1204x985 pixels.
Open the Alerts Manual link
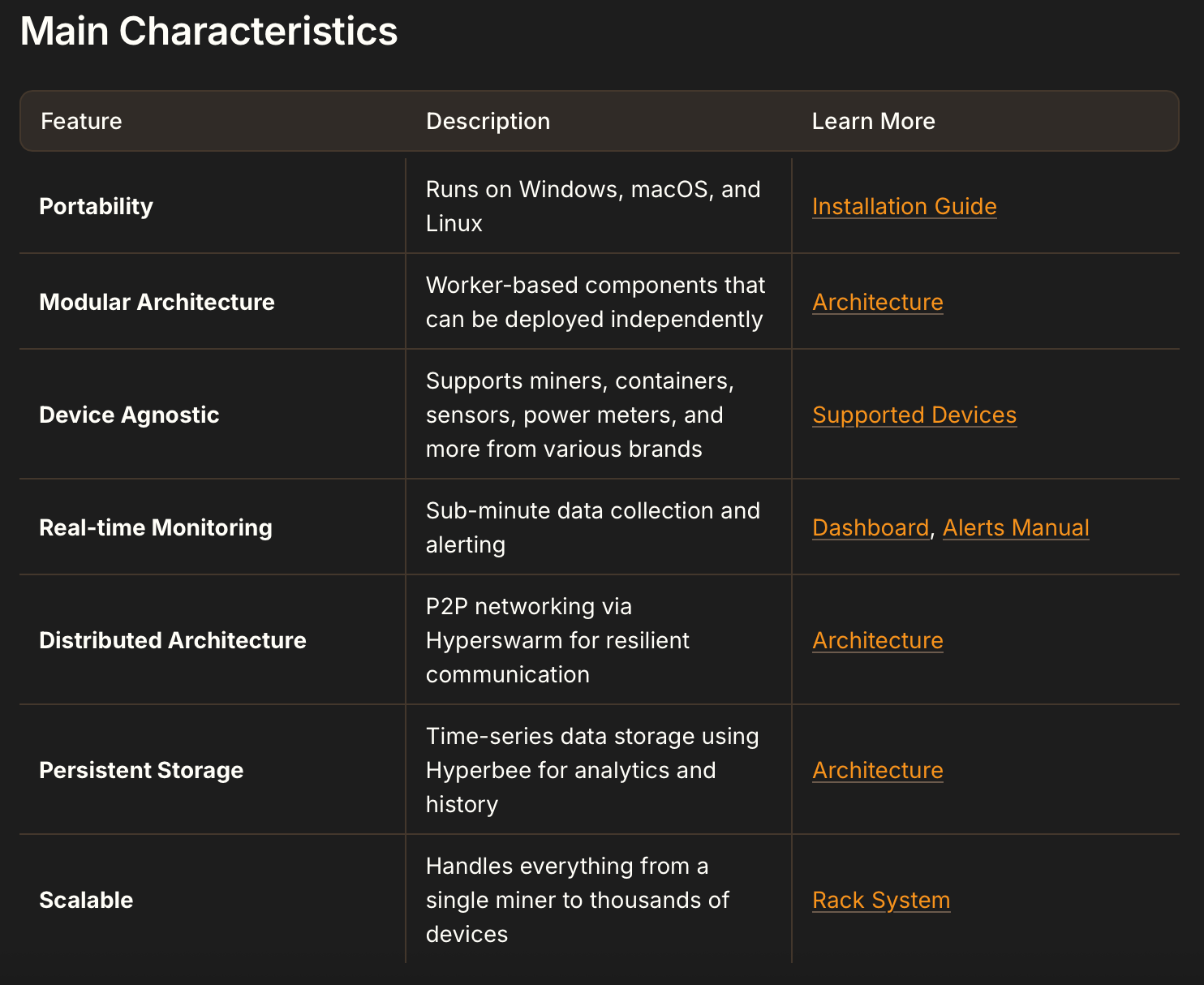click(1015, 527)
